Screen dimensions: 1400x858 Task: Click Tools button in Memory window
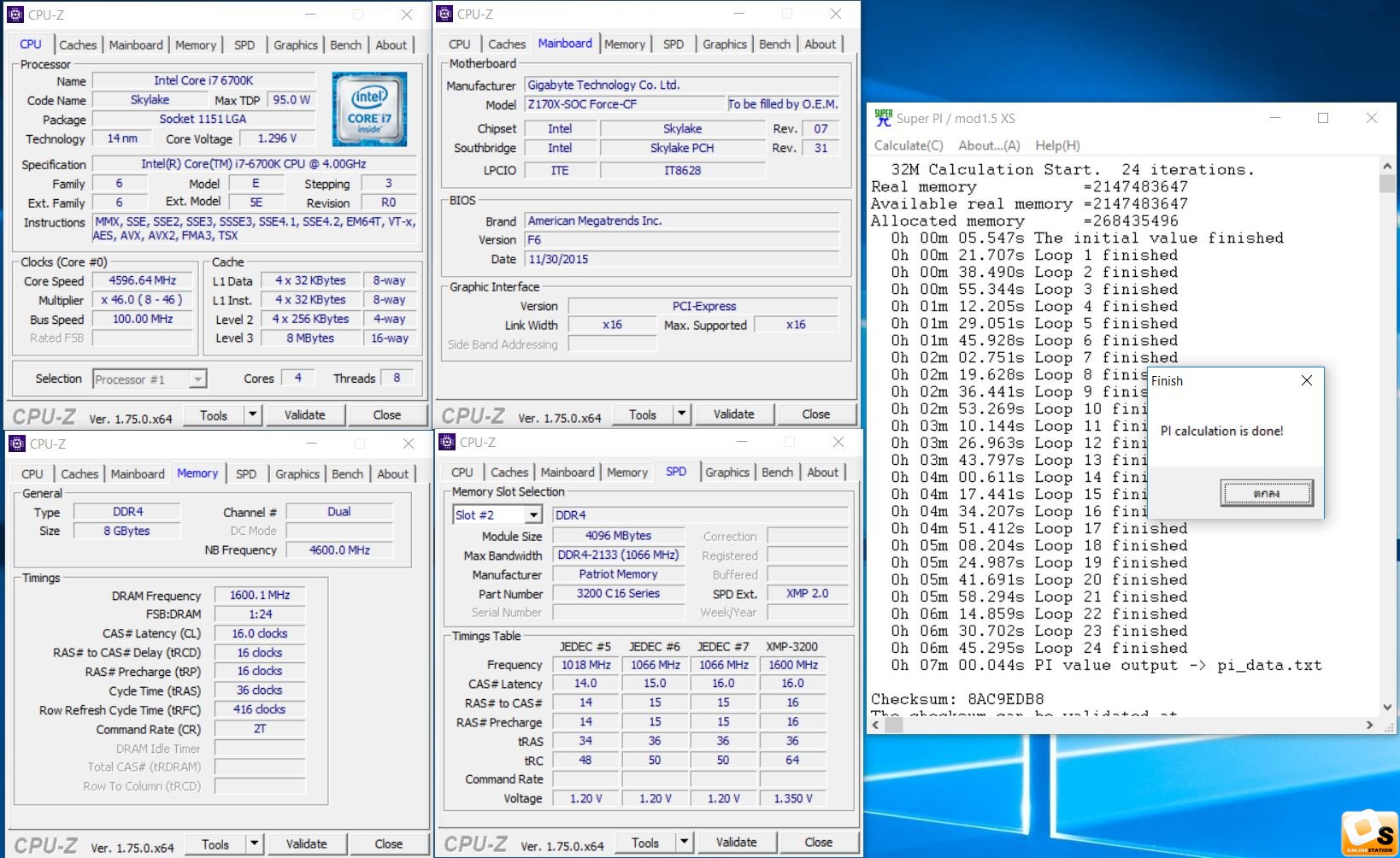click(x=215, y=843)
